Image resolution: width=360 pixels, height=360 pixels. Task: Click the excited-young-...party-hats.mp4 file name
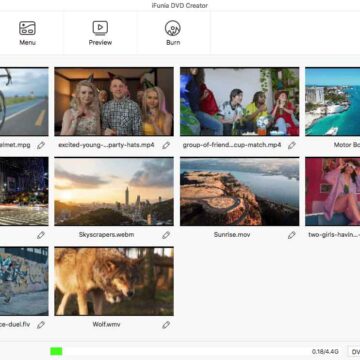pyautogui.click(x=106, y=145)
